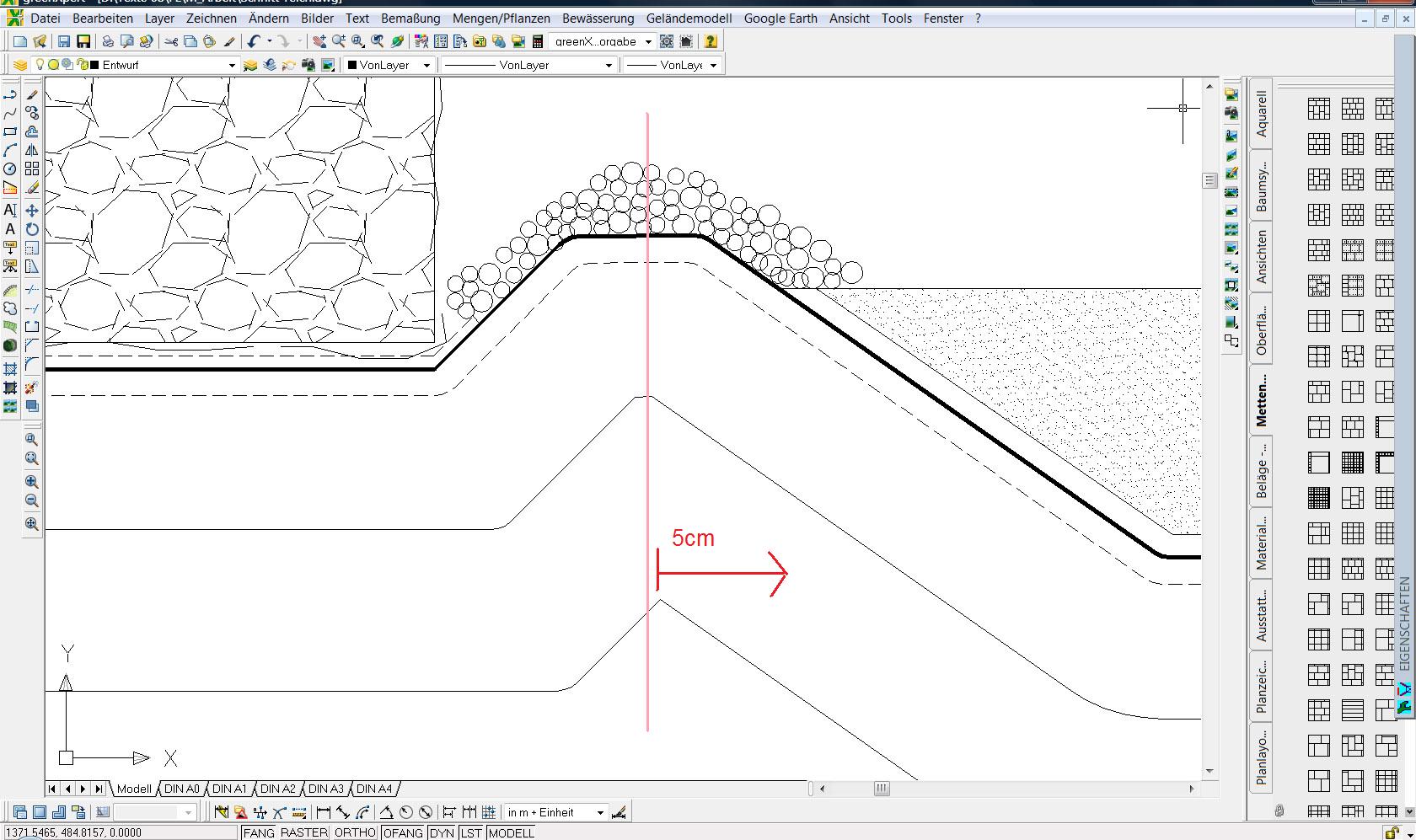Switch to the Modell tab
1416x840 pixels.
coord(134,789)
